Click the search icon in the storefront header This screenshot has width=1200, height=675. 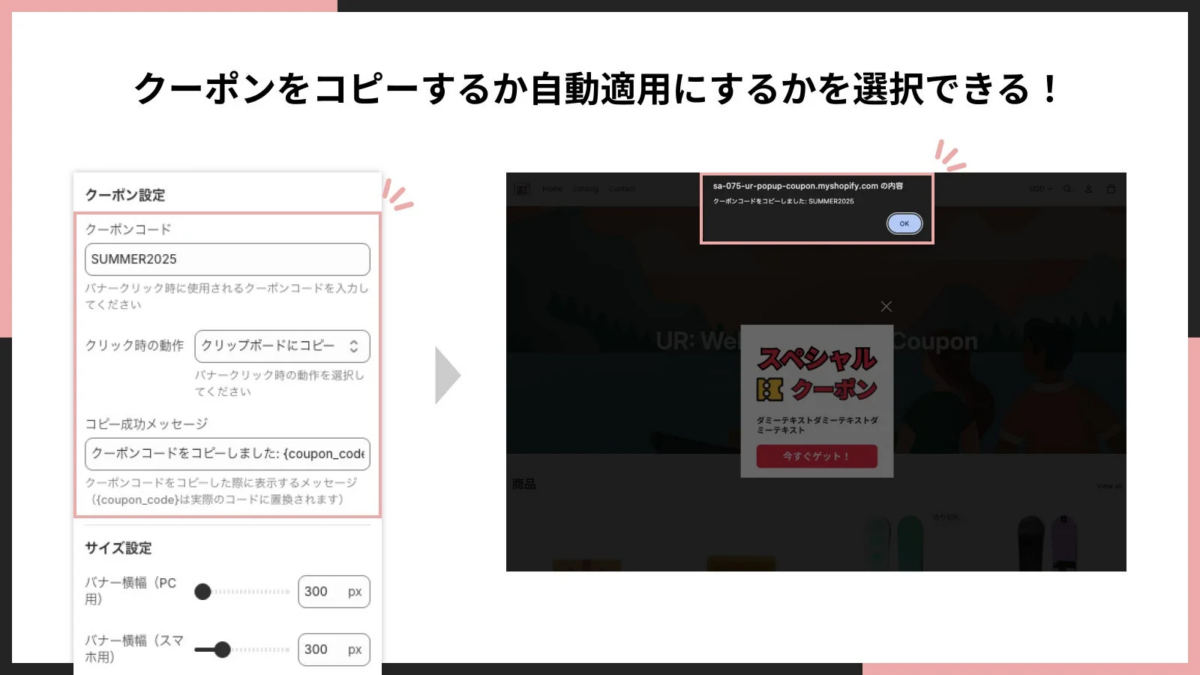pos(1067,188)
